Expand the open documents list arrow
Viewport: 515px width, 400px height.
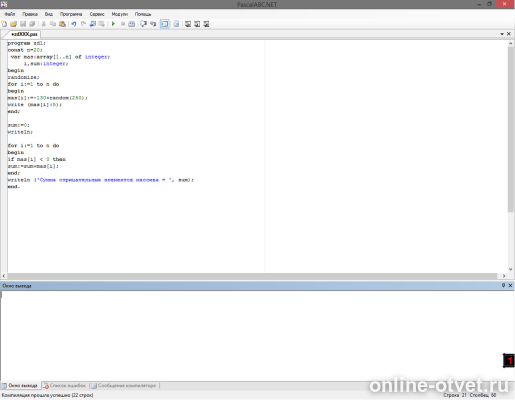pyautogui.click(x=502, y=34)
